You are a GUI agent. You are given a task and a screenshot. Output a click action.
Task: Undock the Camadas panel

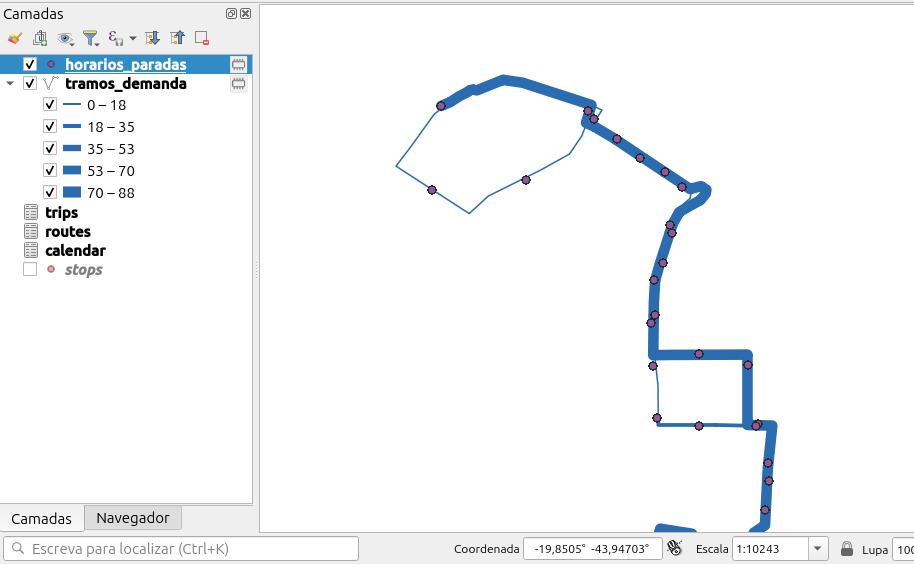(231, 13)
